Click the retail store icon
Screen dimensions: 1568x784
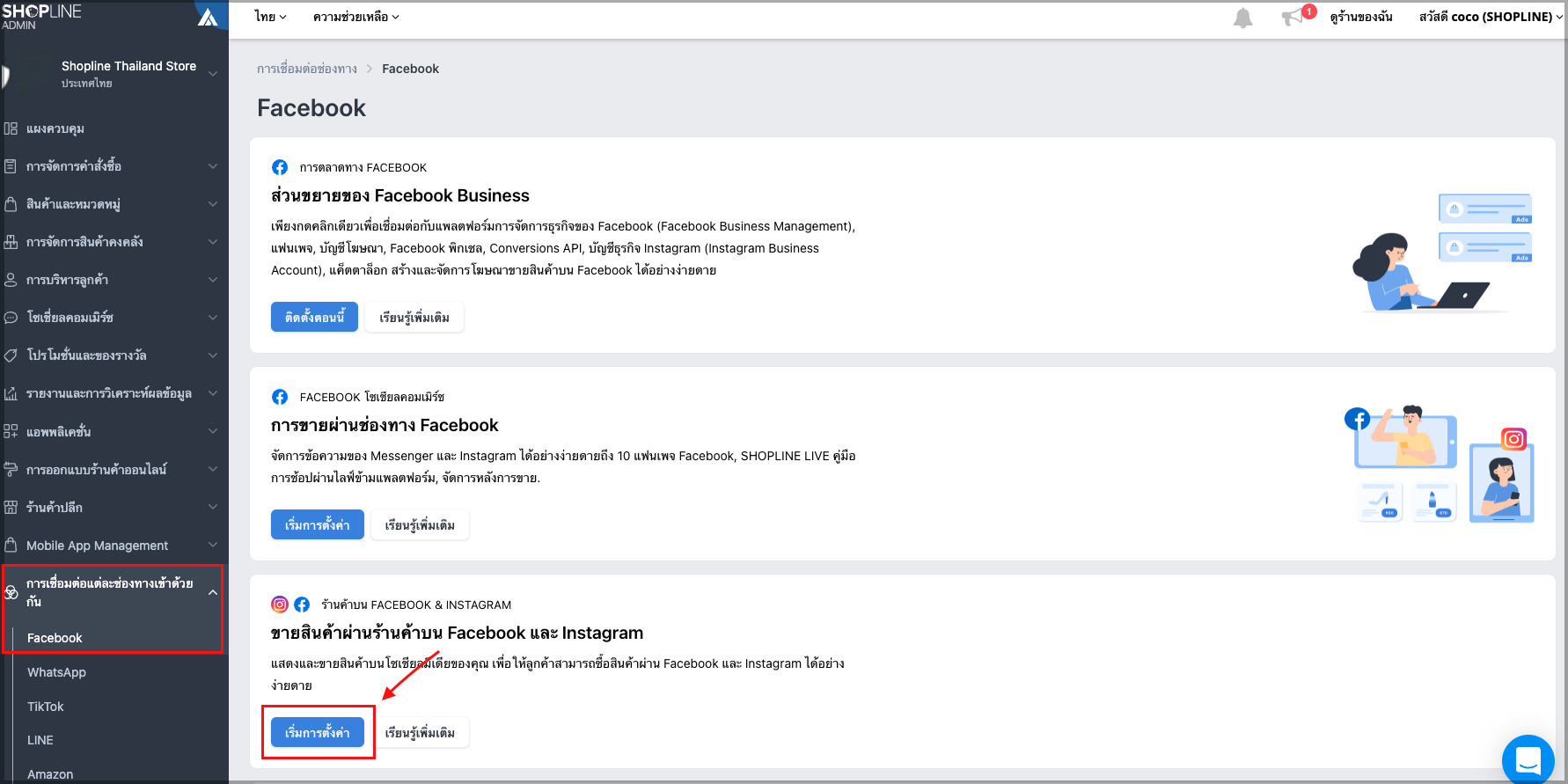[11, 507]
